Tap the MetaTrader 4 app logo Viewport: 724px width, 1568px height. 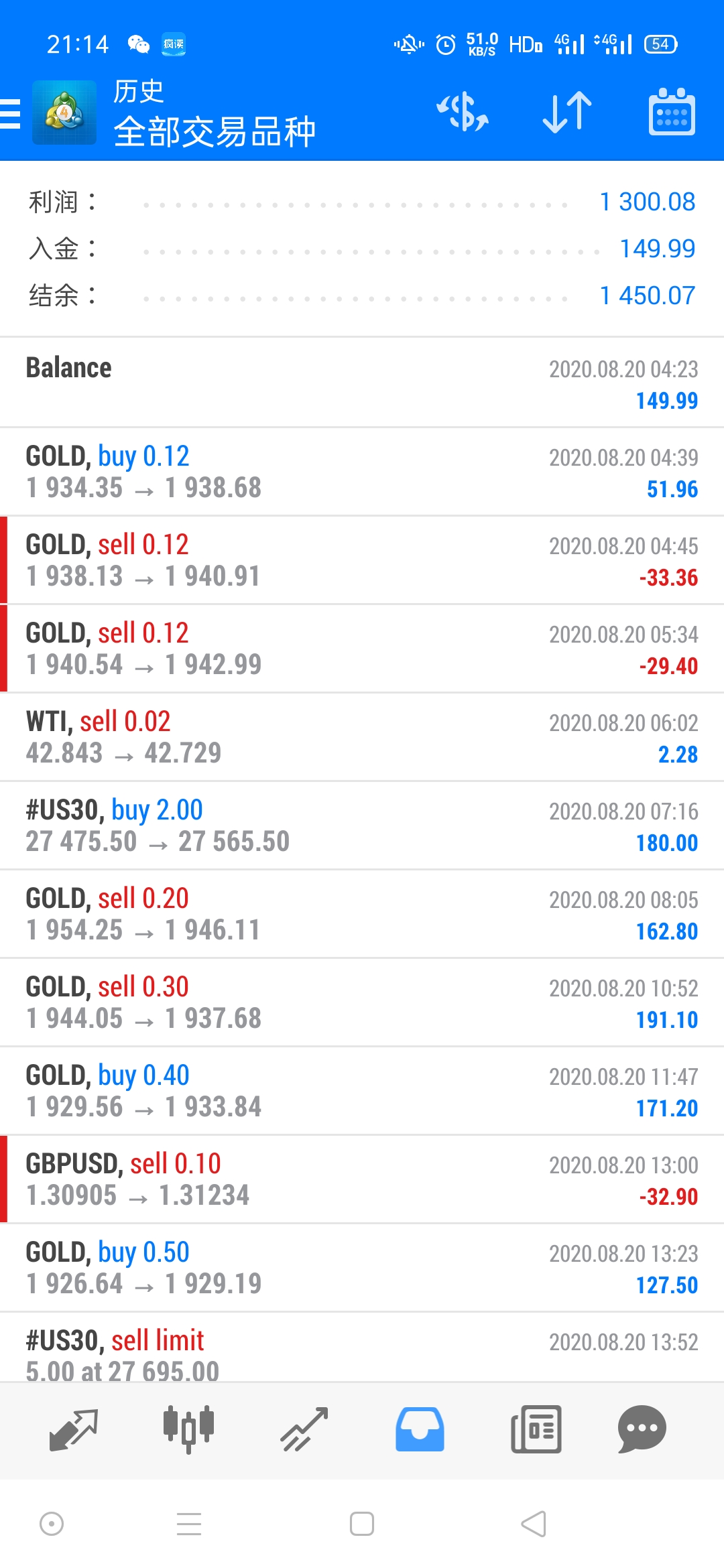pyautogui.click(x=64, y=113)
